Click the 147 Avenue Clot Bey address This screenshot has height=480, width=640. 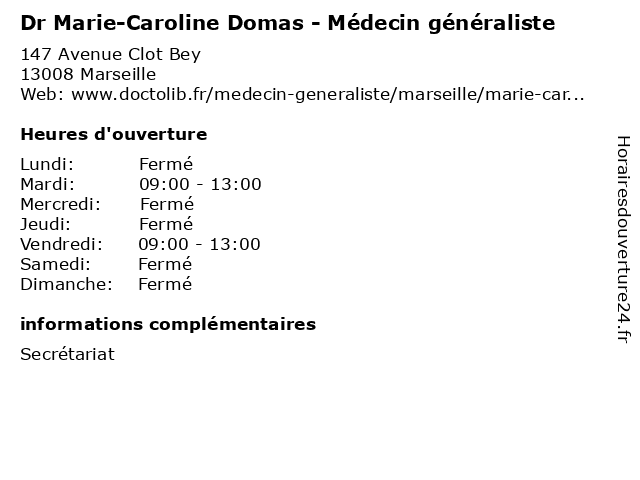pyautogui.click(x=110, y=54)
